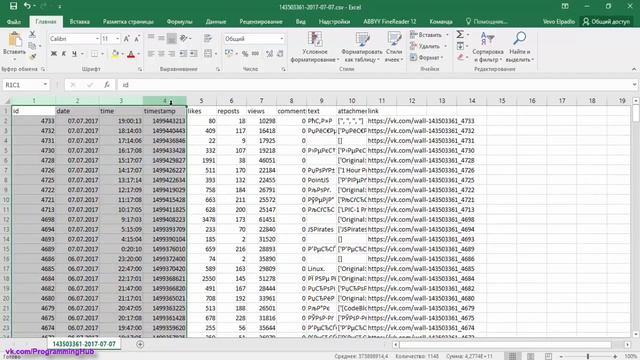This screenshot has width=640, height=360.
Task: Click the zoom slider in status bar
Action: (588, 356)
